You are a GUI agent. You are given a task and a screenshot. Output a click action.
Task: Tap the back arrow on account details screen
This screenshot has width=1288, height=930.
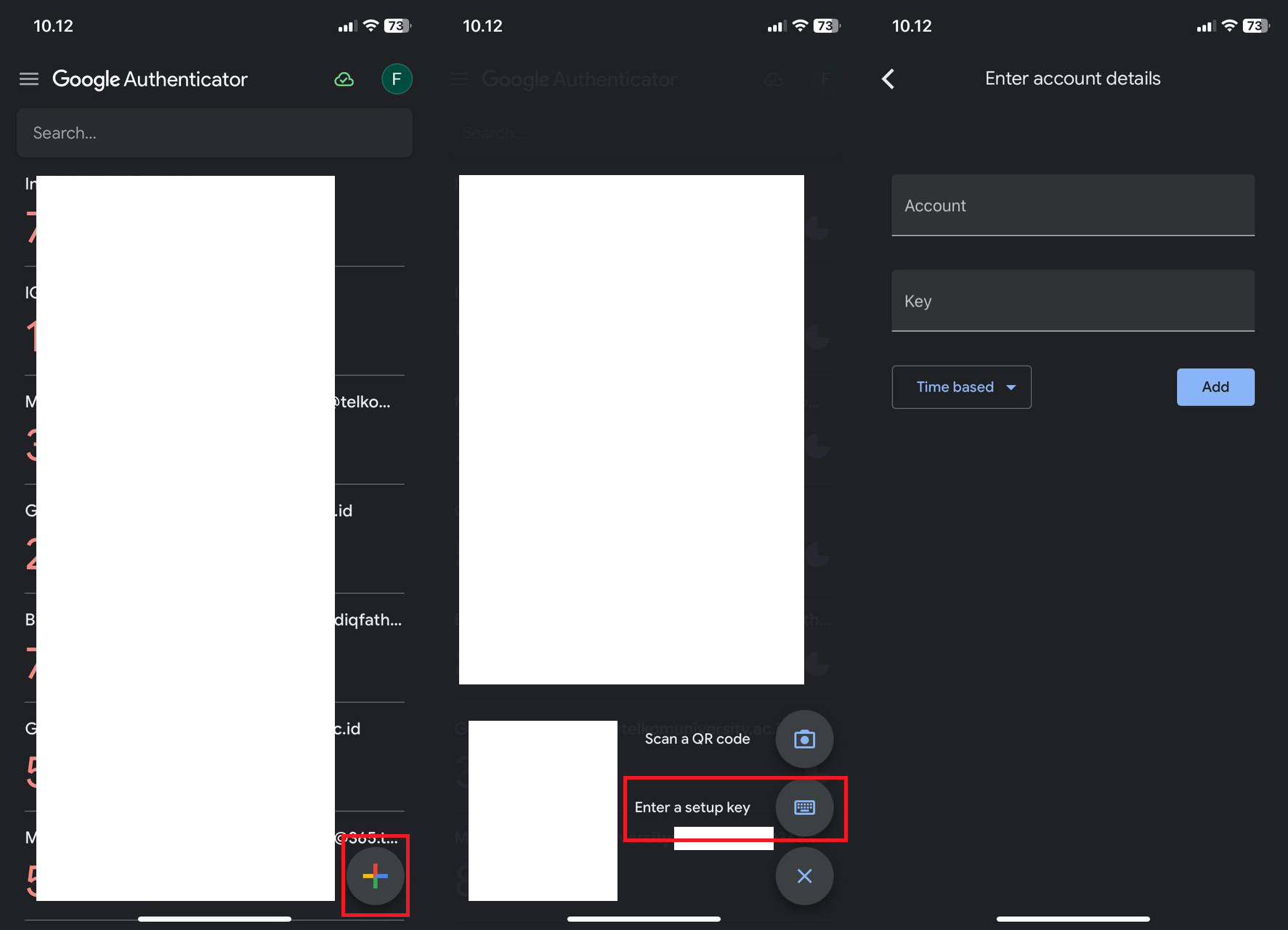tap(888, 78)
